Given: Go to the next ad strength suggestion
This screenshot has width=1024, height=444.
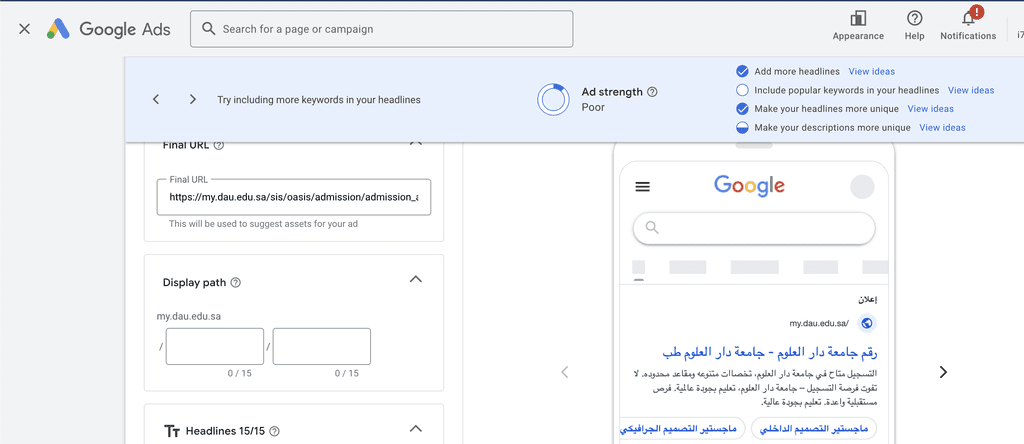Looking at the screenshot, I should [x=193, y=99].
